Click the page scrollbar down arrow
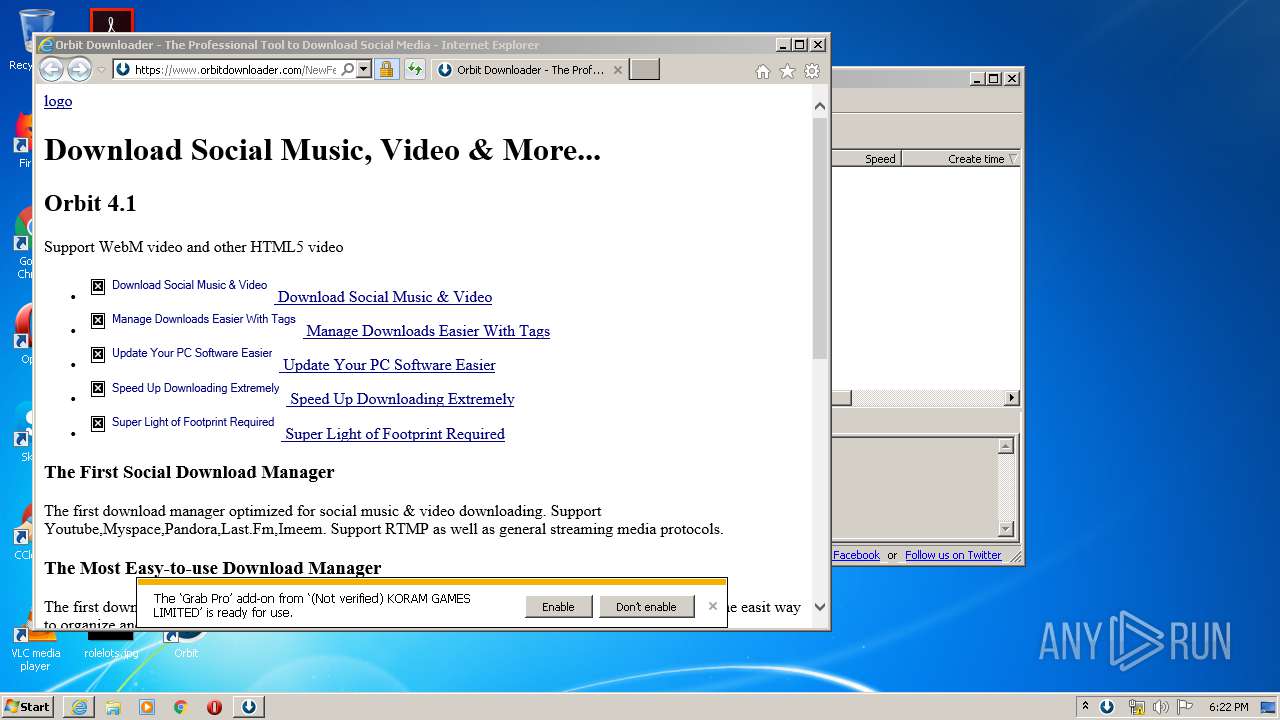The width and height of the screenshot is (1280, 720). click(x=820, y=607)
